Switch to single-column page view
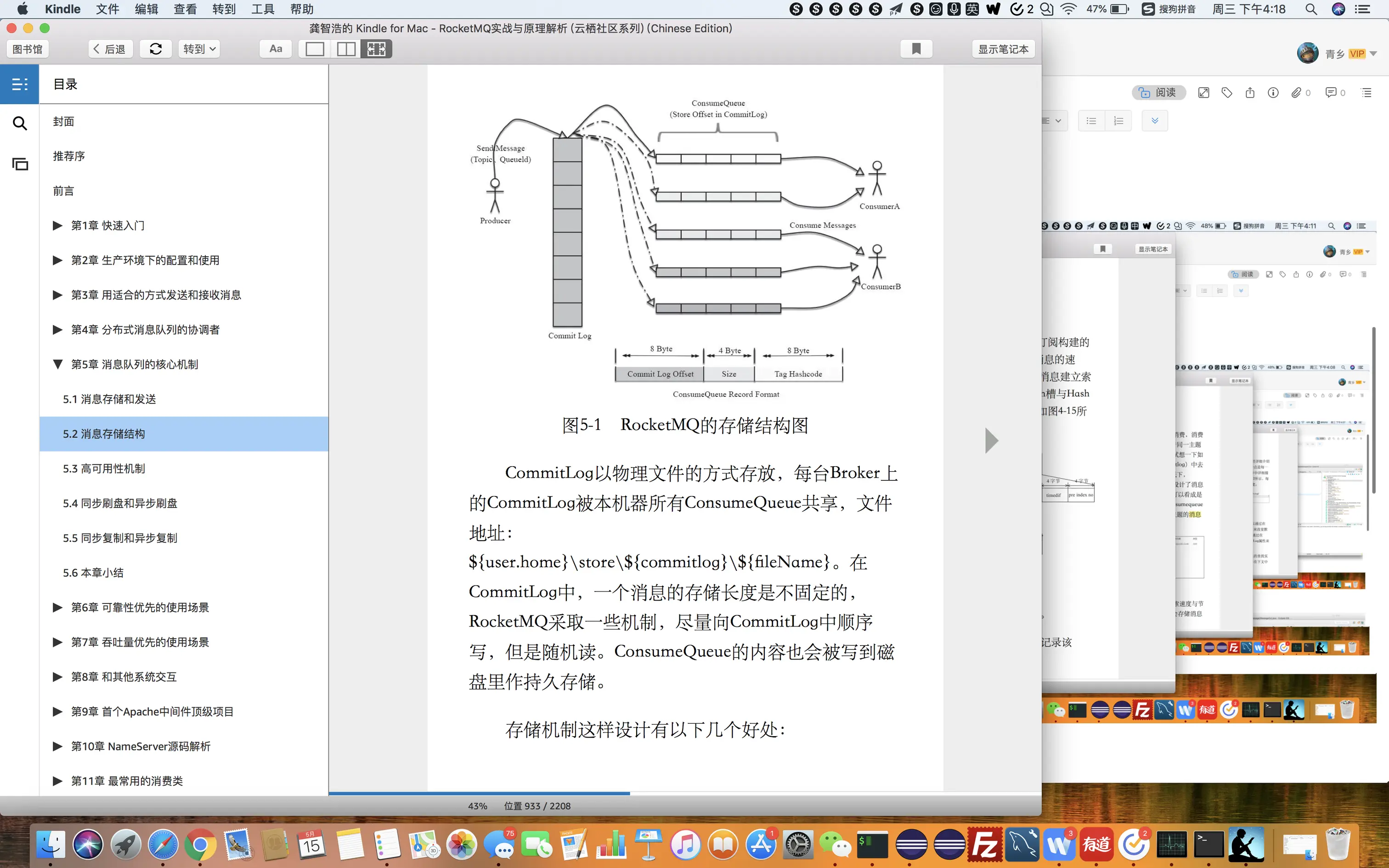 [x=315, y=49]
